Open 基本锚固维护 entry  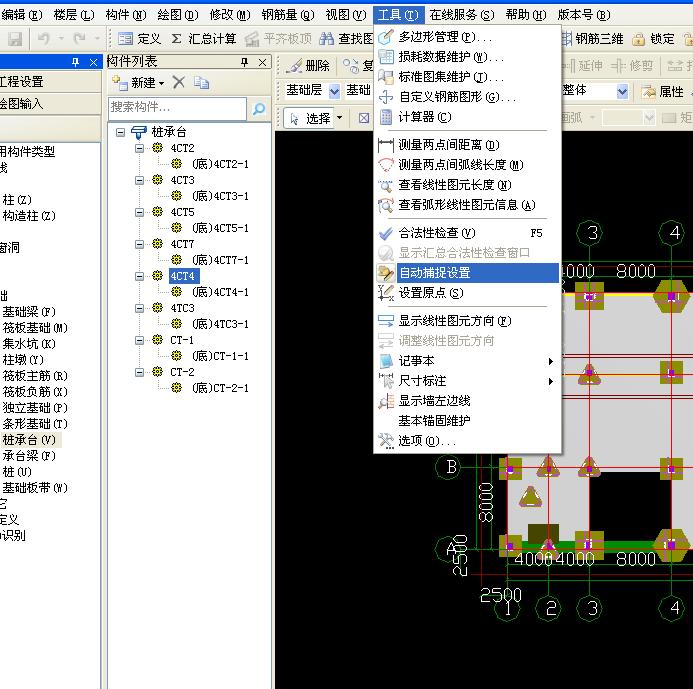click(x=467, y=421)
